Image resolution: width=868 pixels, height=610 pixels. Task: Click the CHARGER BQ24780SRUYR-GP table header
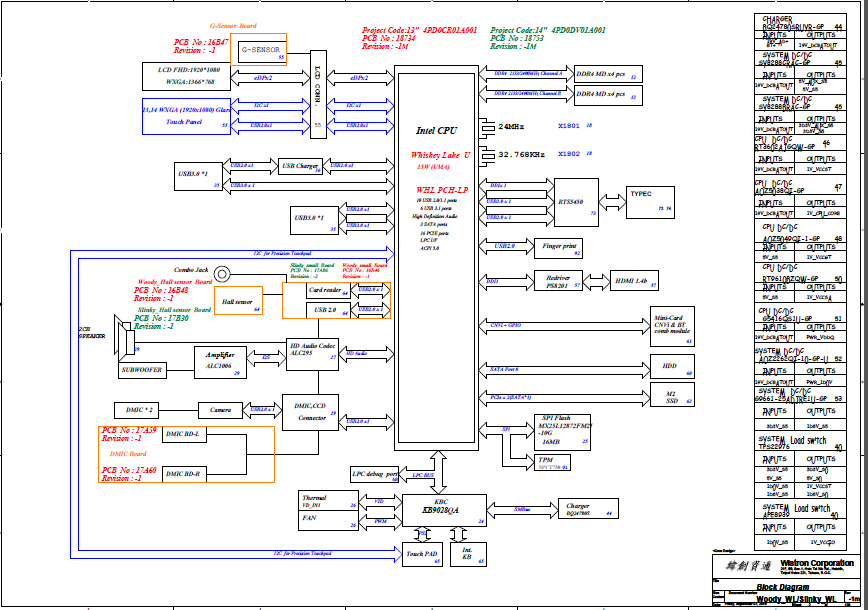[800, 22]
